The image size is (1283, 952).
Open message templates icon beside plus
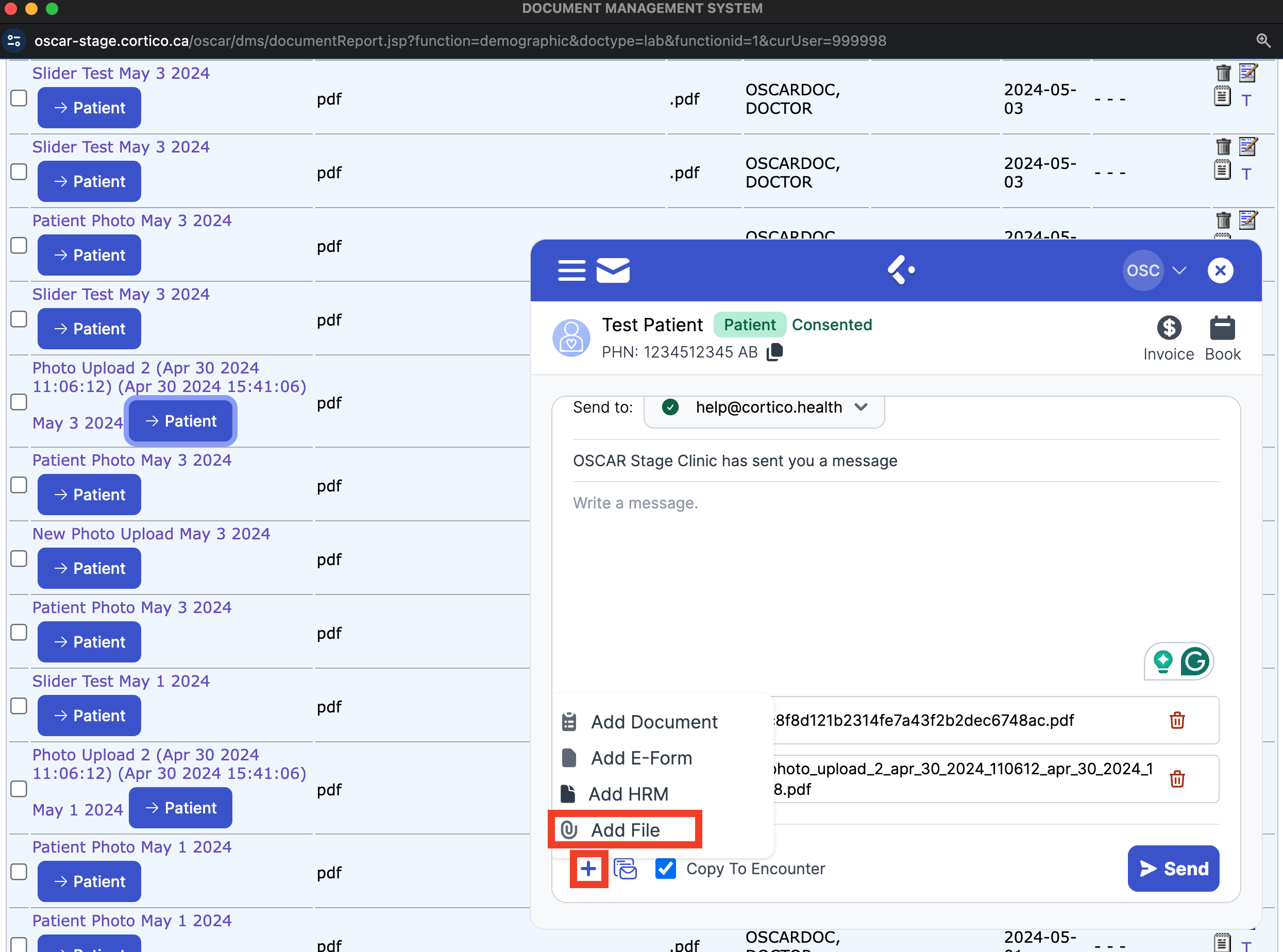[626, 869]
